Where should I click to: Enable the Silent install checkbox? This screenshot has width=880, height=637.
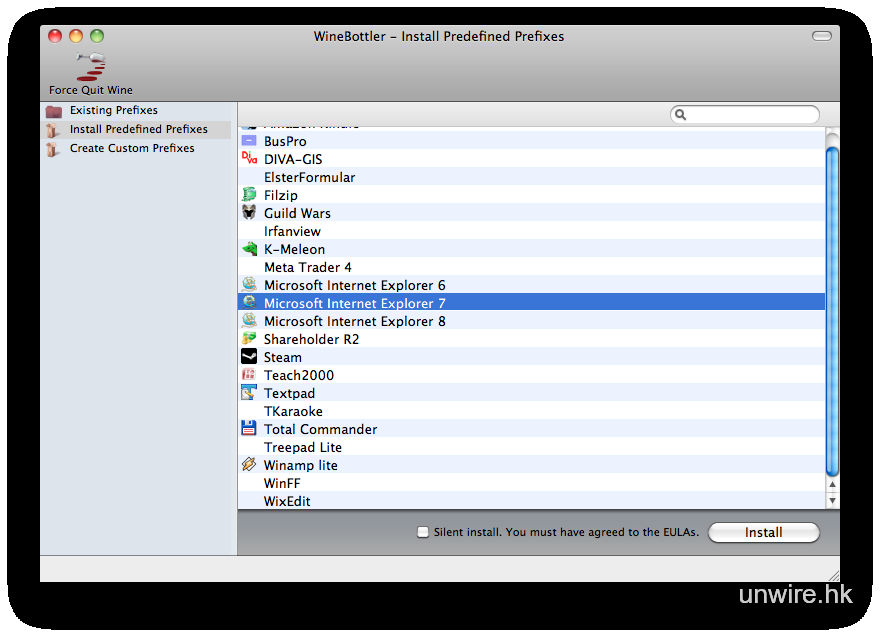tap(423, 532)
